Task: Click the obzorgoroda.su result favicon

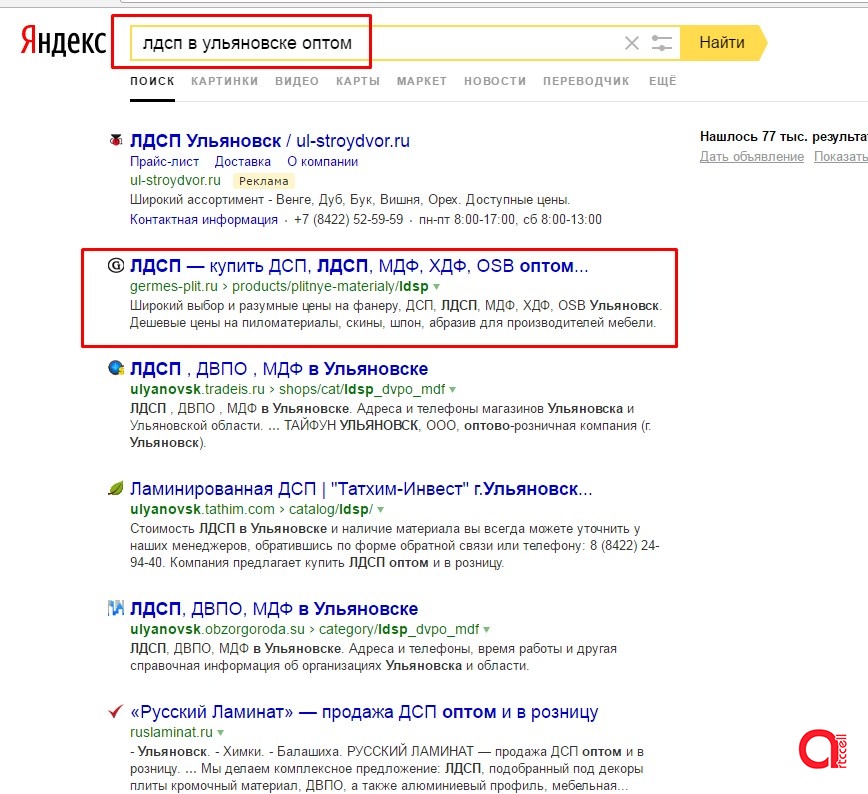Action: tap(116, 609)
